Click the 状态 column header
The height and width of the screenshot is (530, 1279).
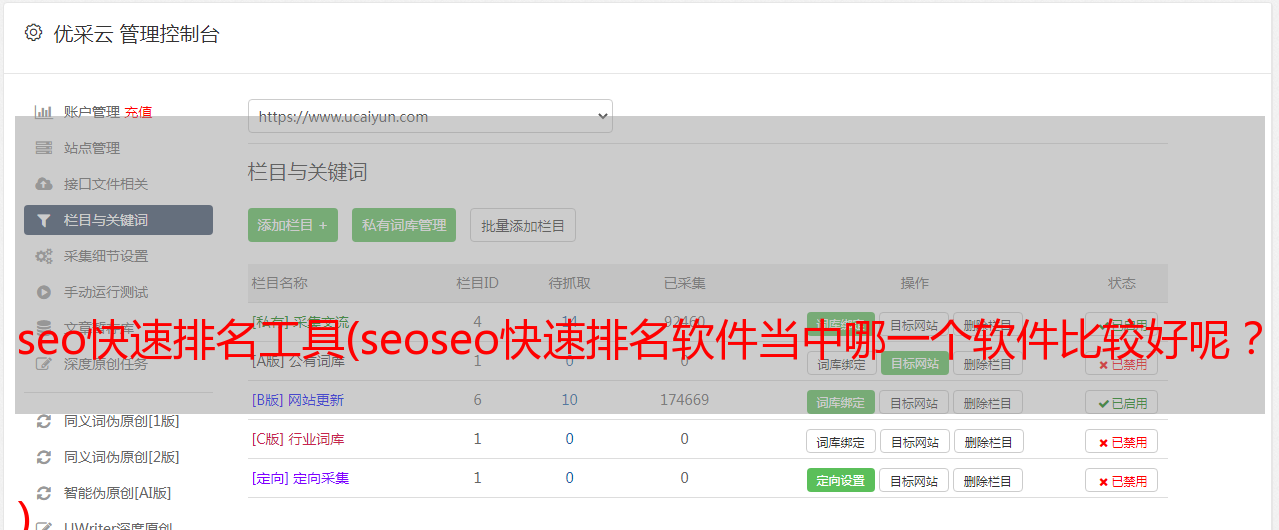point(1122,283)
